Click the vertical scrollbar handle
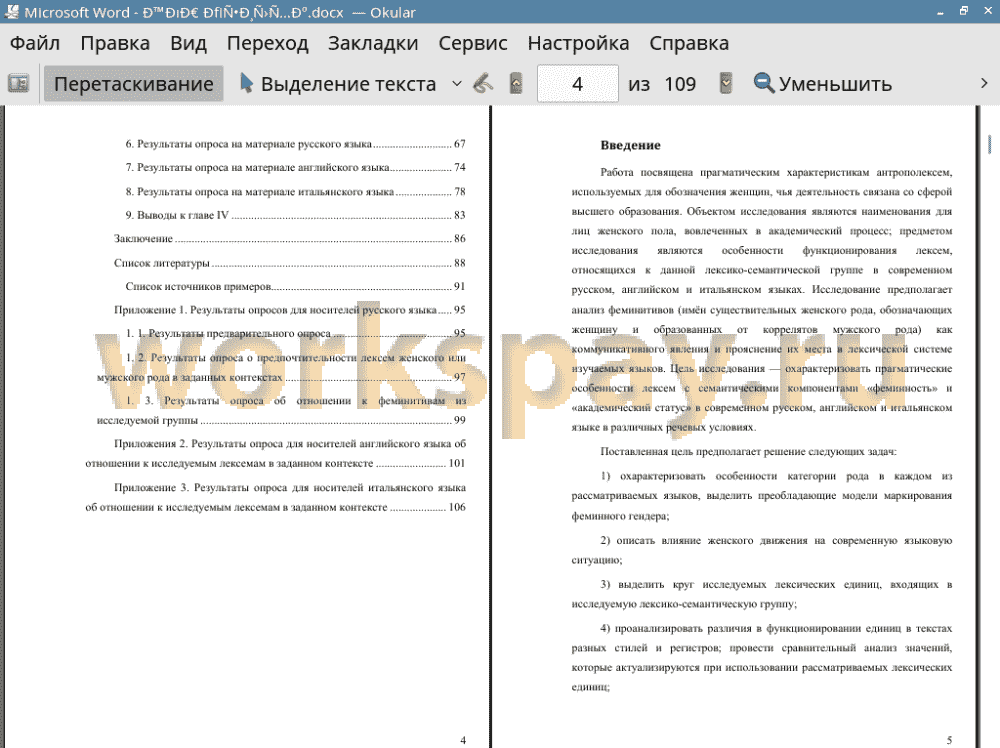Image resolution: width=1000 pixels, height=748 pixels. point(989,144)
